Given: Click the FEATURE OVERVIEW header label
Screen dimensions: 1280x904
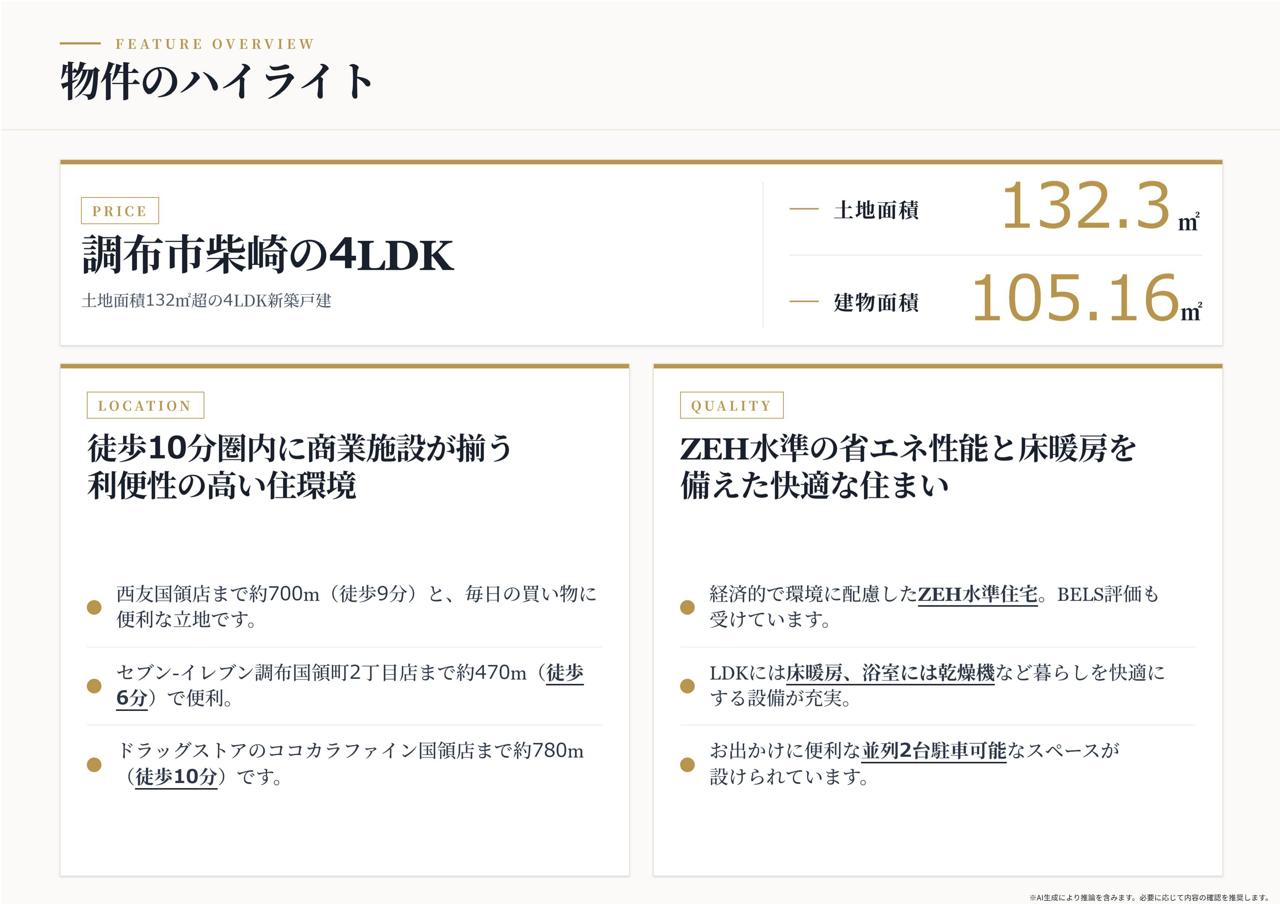Looking at the screenshot, I should tap(215, 44).
